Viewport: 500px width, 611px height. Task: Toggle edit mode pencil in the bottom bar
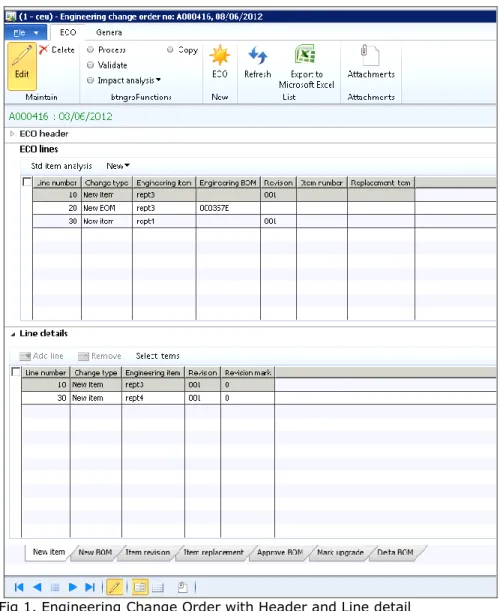[x=115, y=587]
